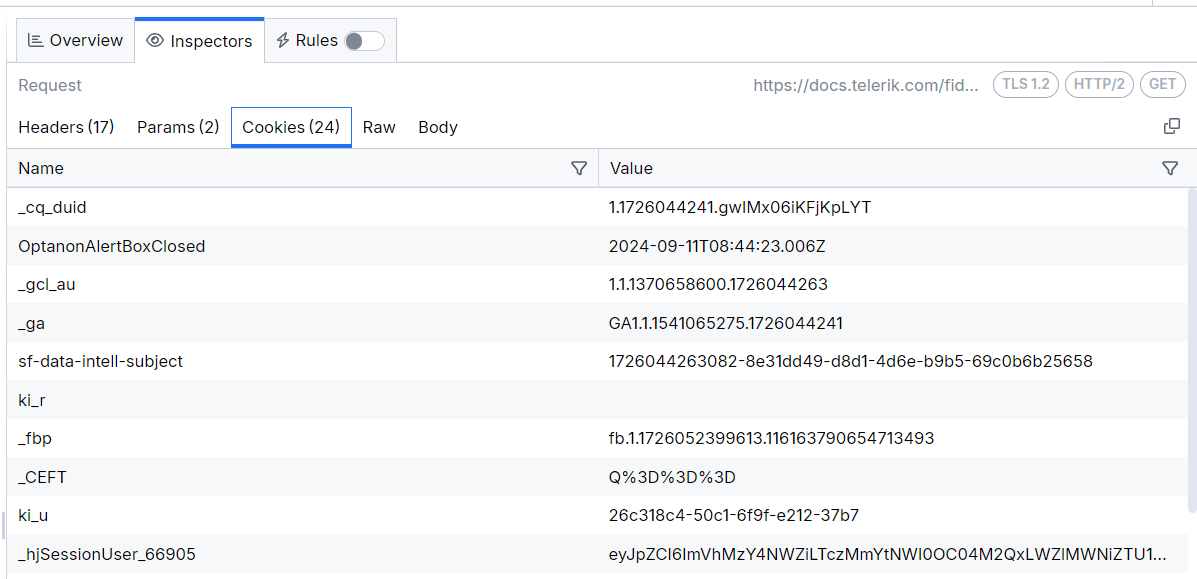Click the _hjSessionUser_66905 cookie value

[887, 554]
